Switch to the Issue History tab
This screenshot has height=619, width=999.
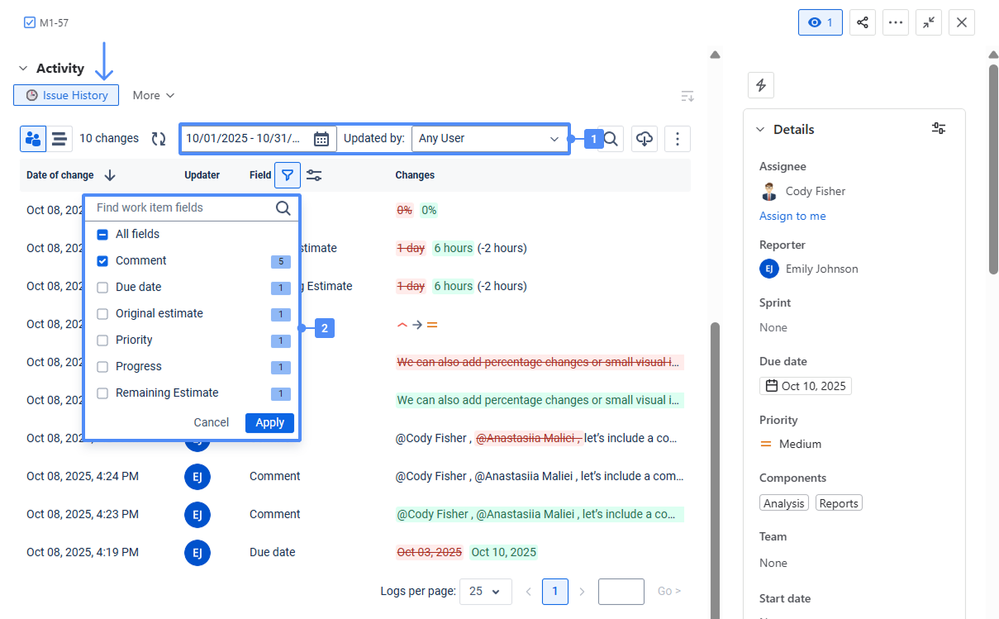[x=66, y=94]
